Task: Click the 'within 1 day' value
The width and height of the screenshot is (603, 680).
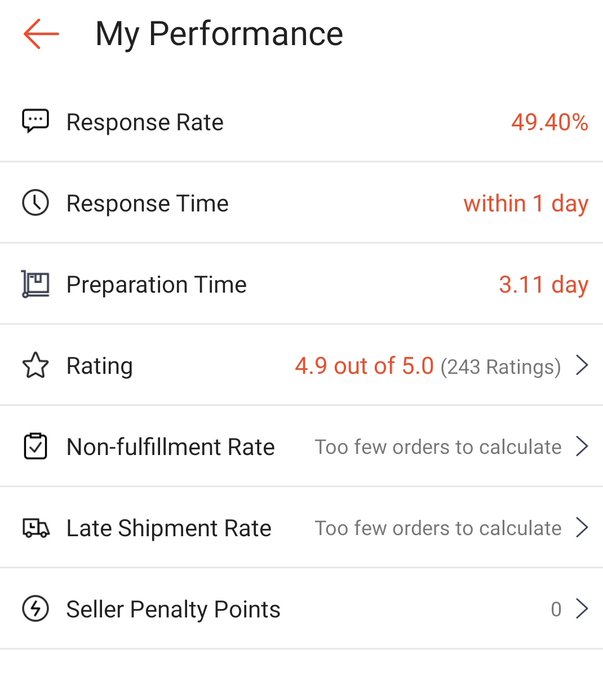Action: point(525,204)
